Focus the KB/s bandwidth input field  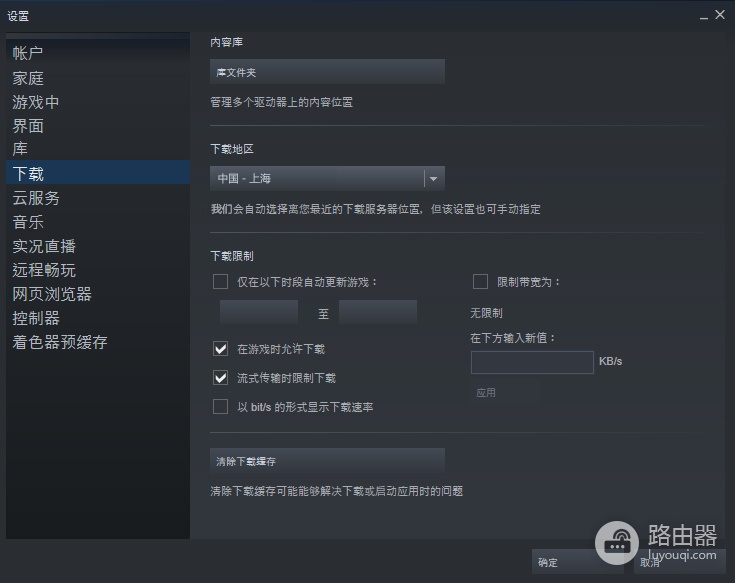point(532,362)
